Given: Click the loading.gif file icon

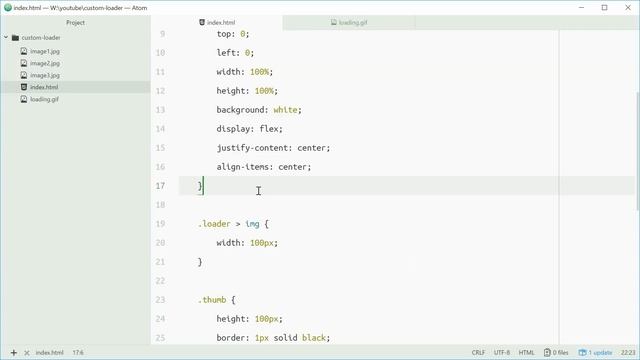Looking at the screenshot, I should tap(24, 99).
